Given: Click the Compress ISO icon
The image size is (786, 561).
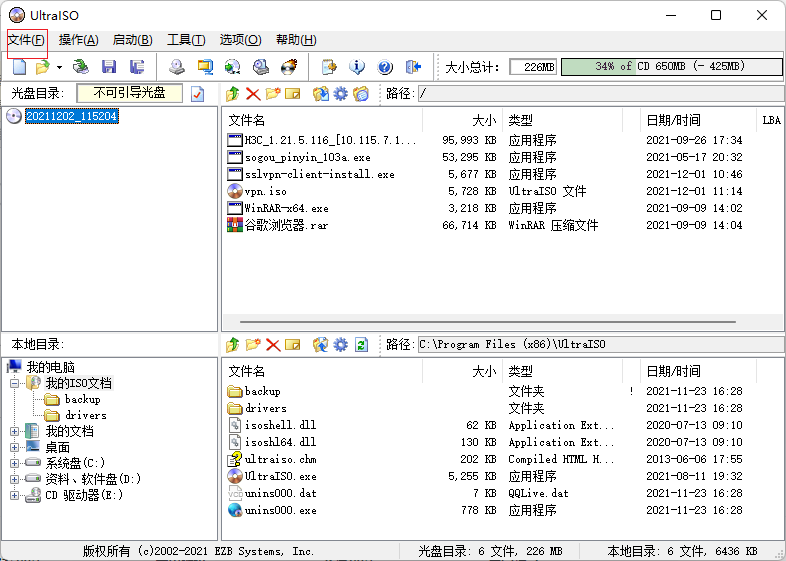Looking at the screenshot, I should (x=205, y=67).
